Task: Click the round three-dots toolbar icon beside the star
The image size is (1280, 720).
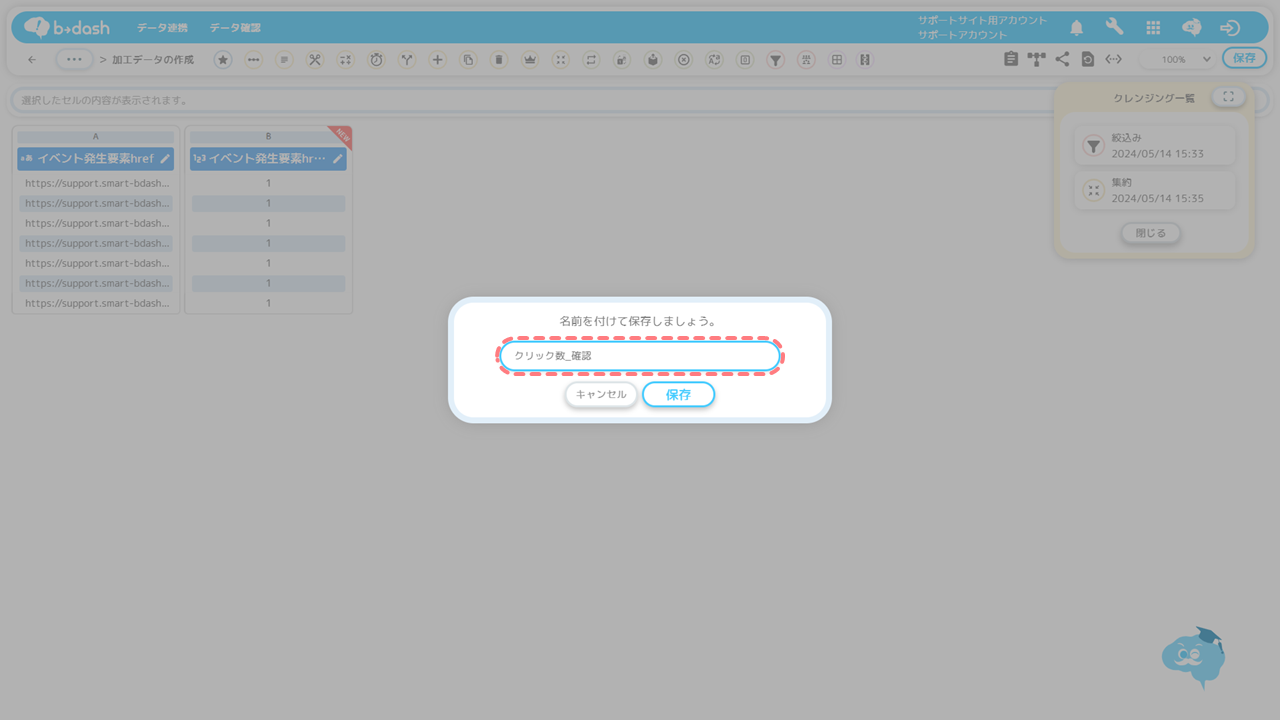Action: click(x=254, y=60)
